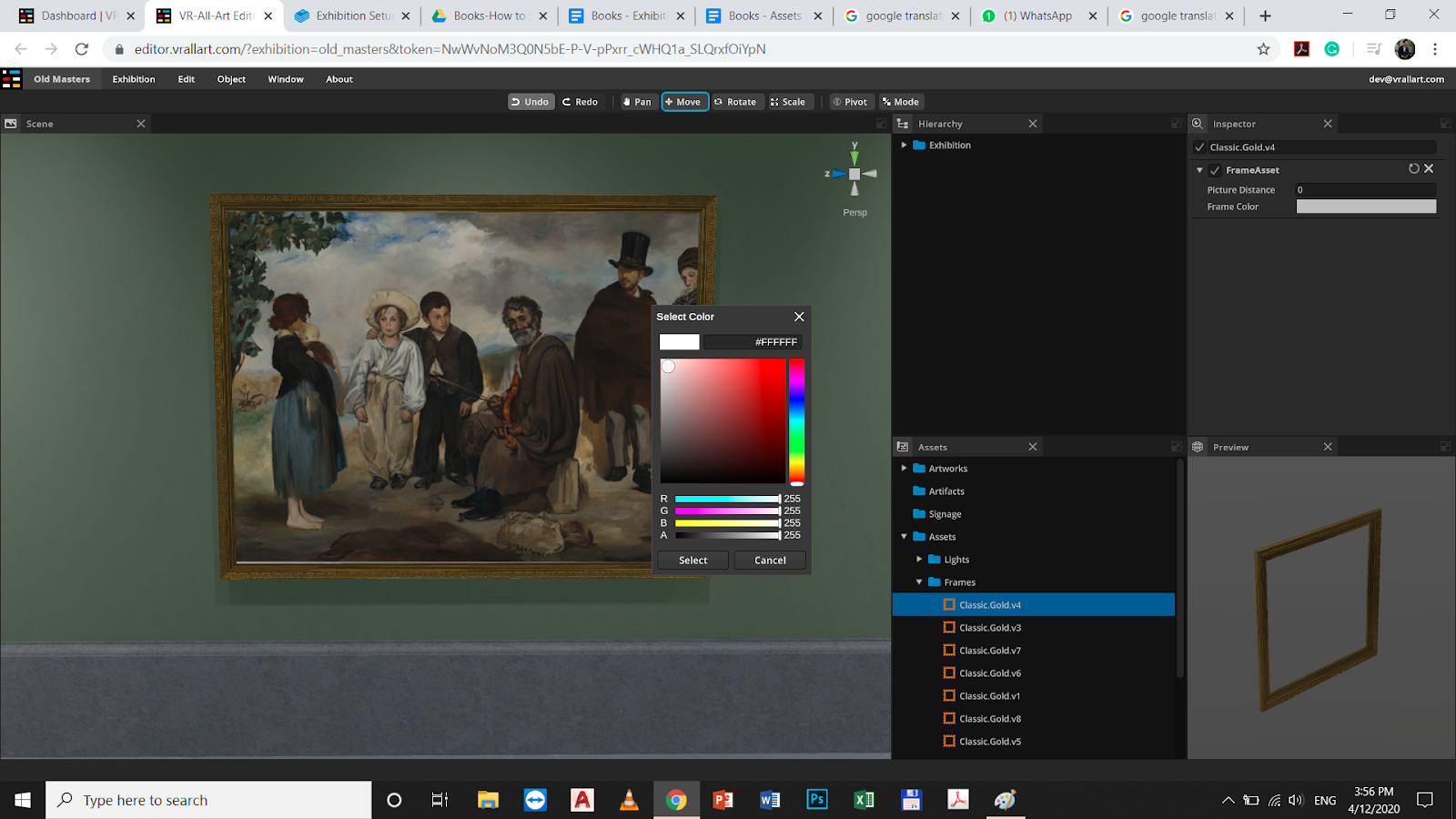Open Photoshop from the taskbar
The width and height of the screenshot is (1456, 819).
pyautogui.click(x=816, y=800)
